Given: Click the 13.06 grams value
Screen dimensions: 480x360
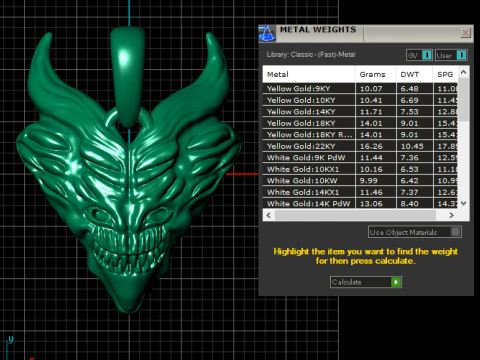Looking at the screenshot, I should click(371, 203).
